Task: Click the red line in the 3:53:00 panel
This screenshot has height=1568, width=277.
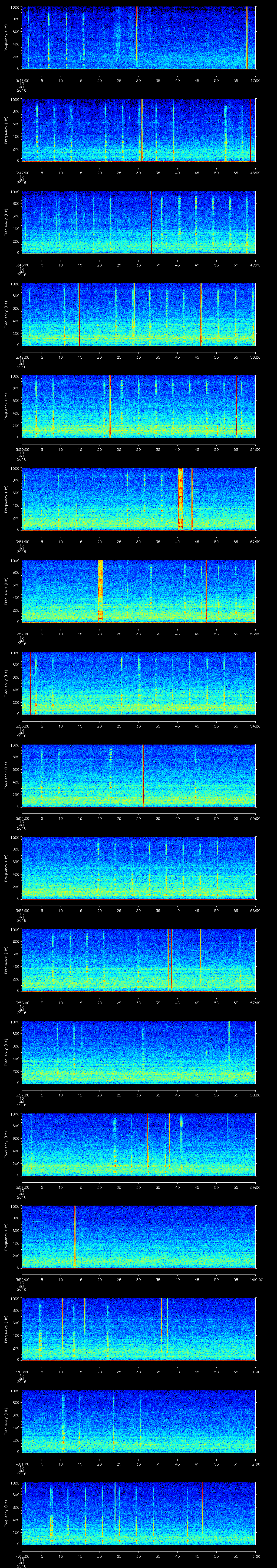Action: (x=31, y=683)
